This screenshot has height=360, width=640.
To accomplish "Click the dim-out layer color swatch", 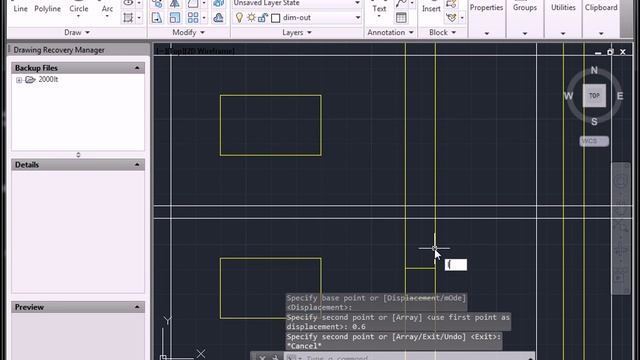I will point(276,18).
